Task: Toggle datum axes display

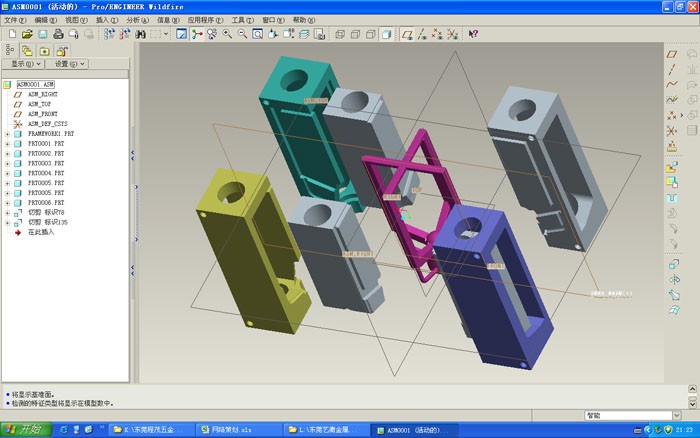Action: 422,34
